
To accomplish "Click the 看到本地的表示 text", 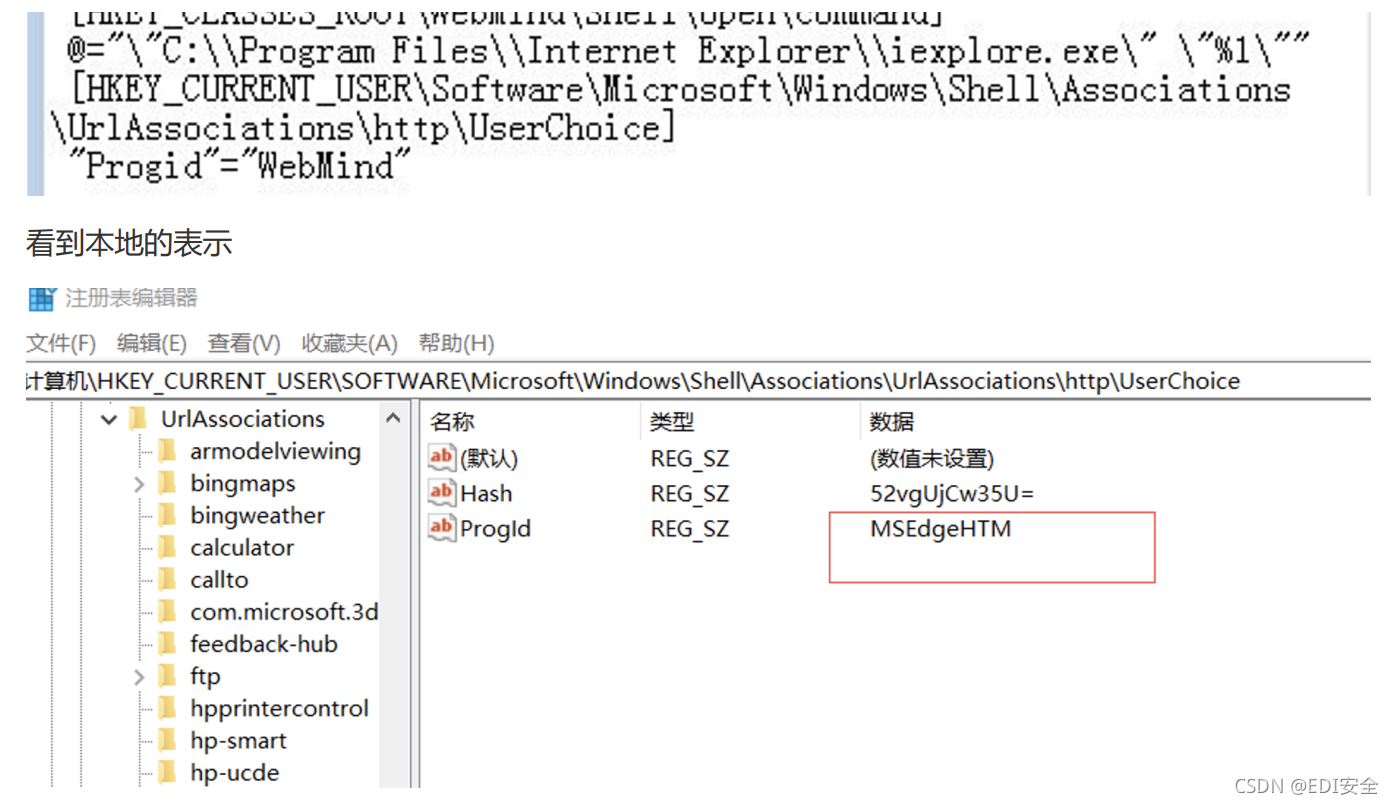I will [x=129, y=243].
